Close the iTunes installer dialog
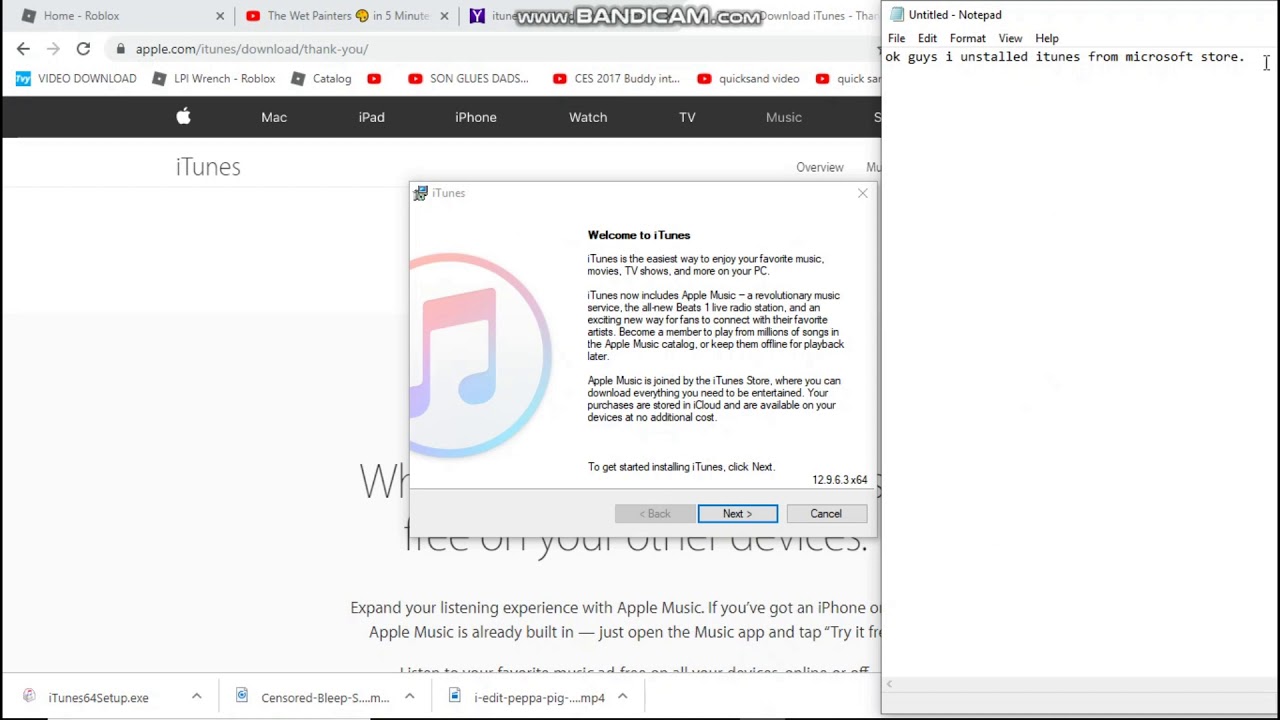 click(862, 193)
